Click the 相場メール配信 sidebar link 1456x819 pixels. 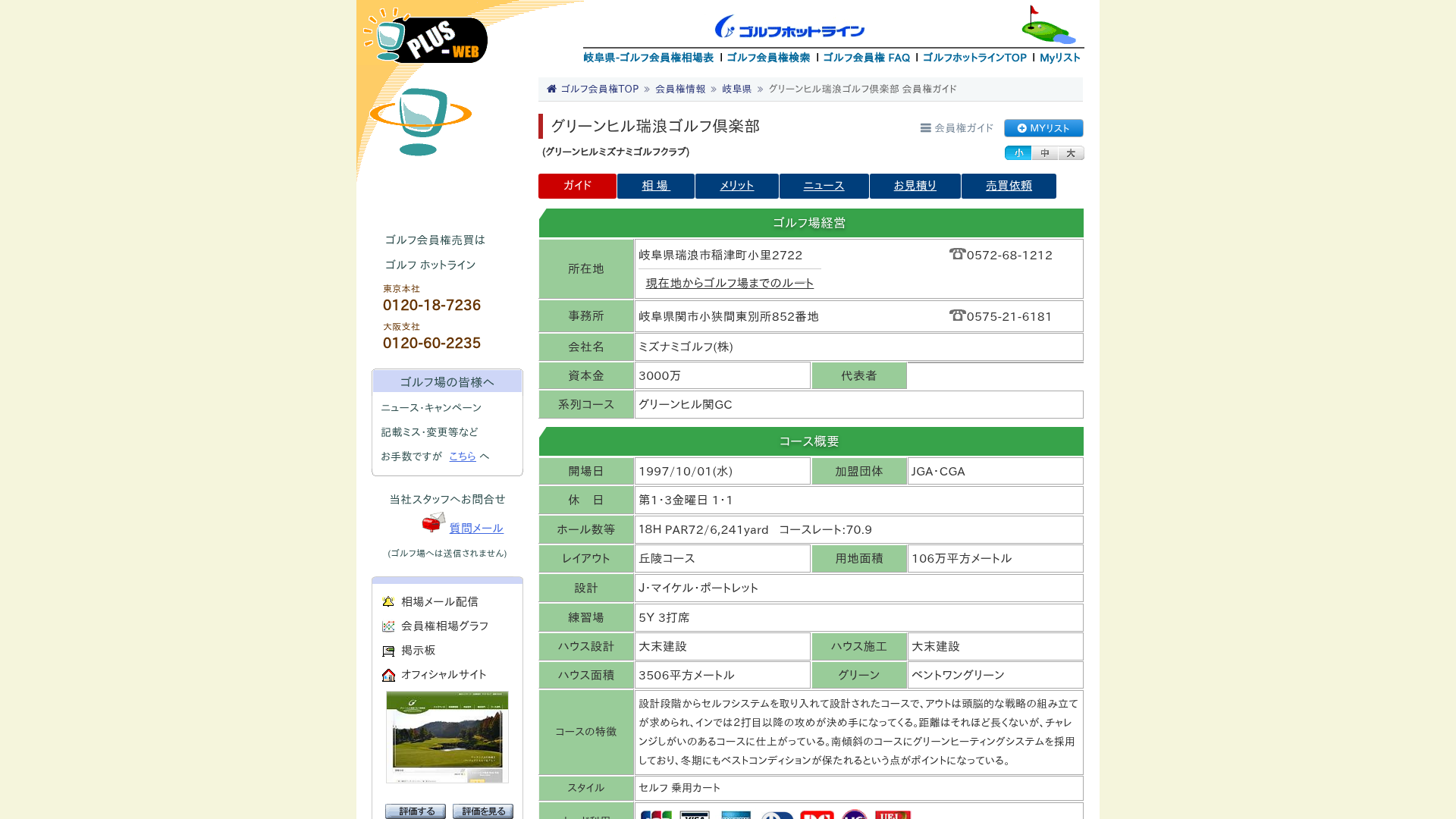(440, 601)
